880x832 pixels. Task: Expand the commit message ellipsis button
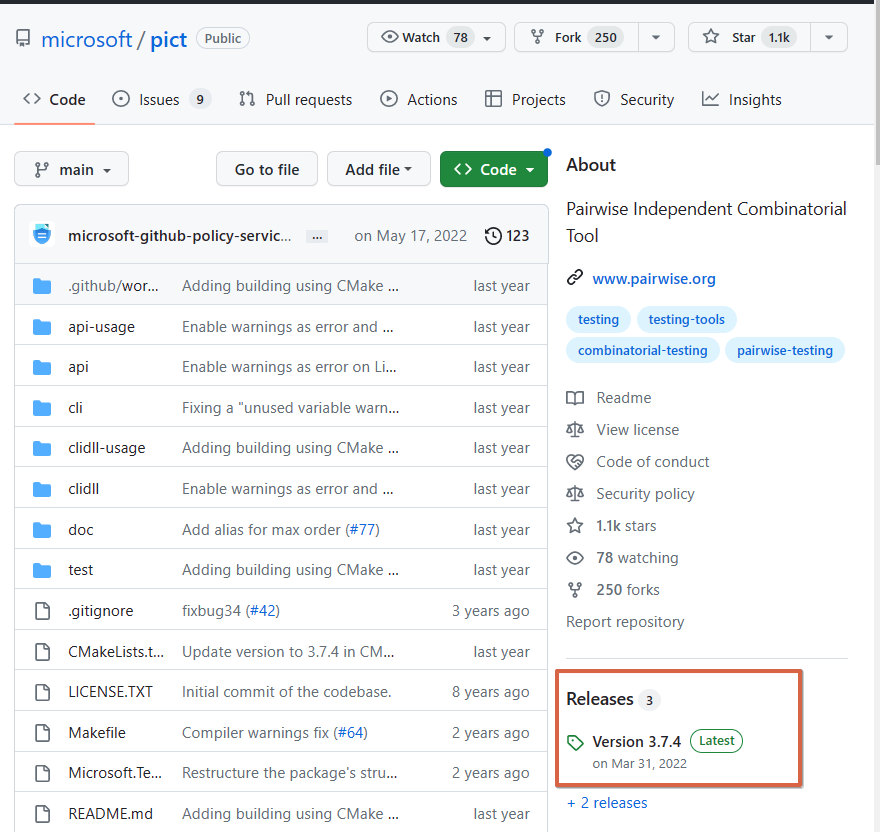coord(317,237)
